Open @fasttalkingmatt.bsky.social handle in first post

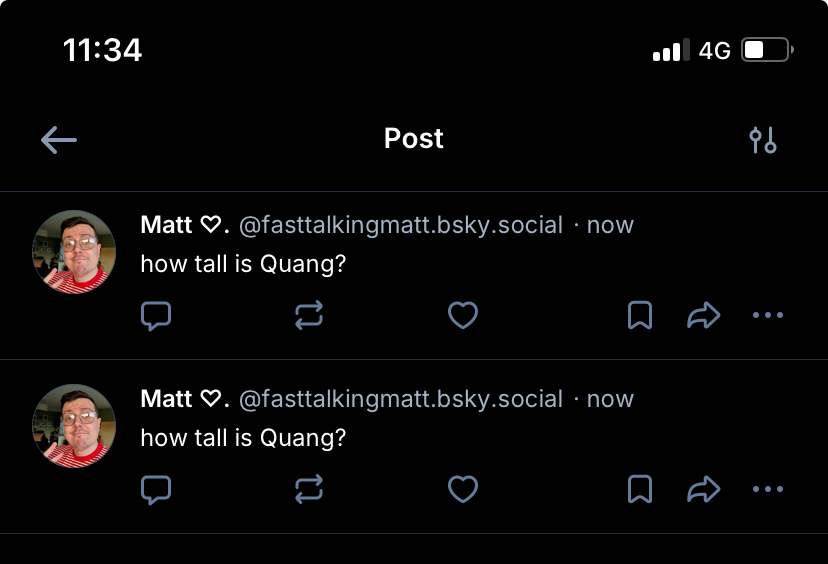401,225
